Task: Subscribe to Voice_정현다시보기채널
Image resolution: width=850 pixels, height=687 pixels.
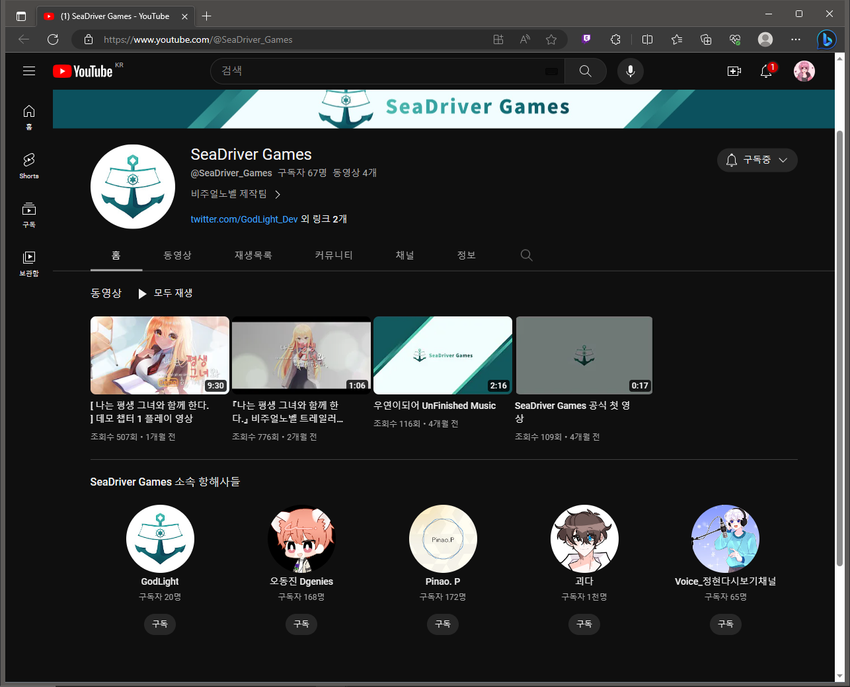Action: (x=725, y=624)
